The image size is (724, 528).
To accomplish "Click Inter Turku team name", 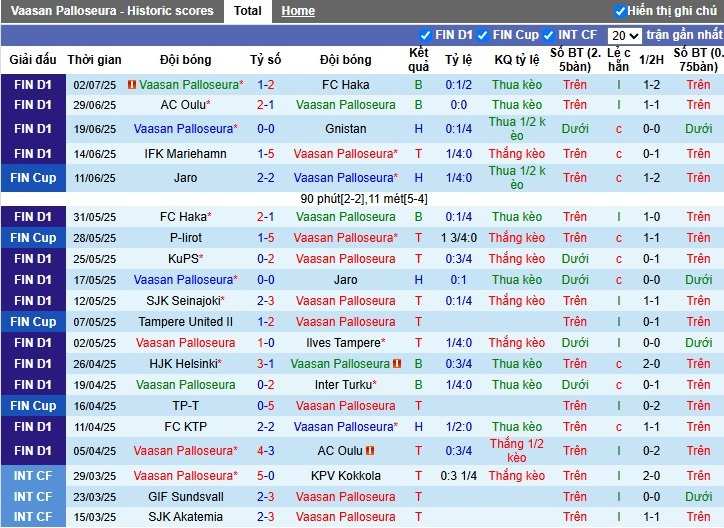I will coord(345,385).
